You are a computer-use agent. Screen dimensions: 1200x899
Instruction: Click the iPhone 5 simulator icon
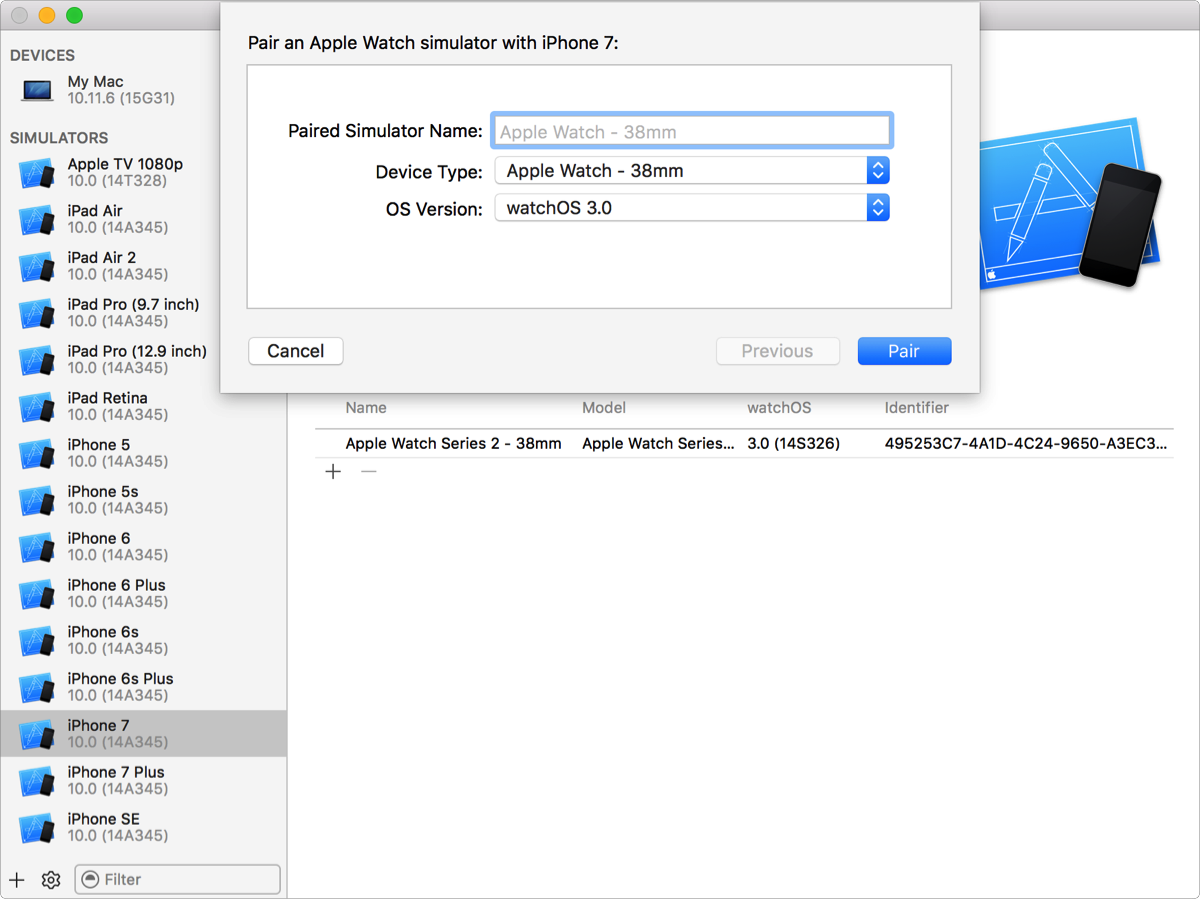click(36, 454)
